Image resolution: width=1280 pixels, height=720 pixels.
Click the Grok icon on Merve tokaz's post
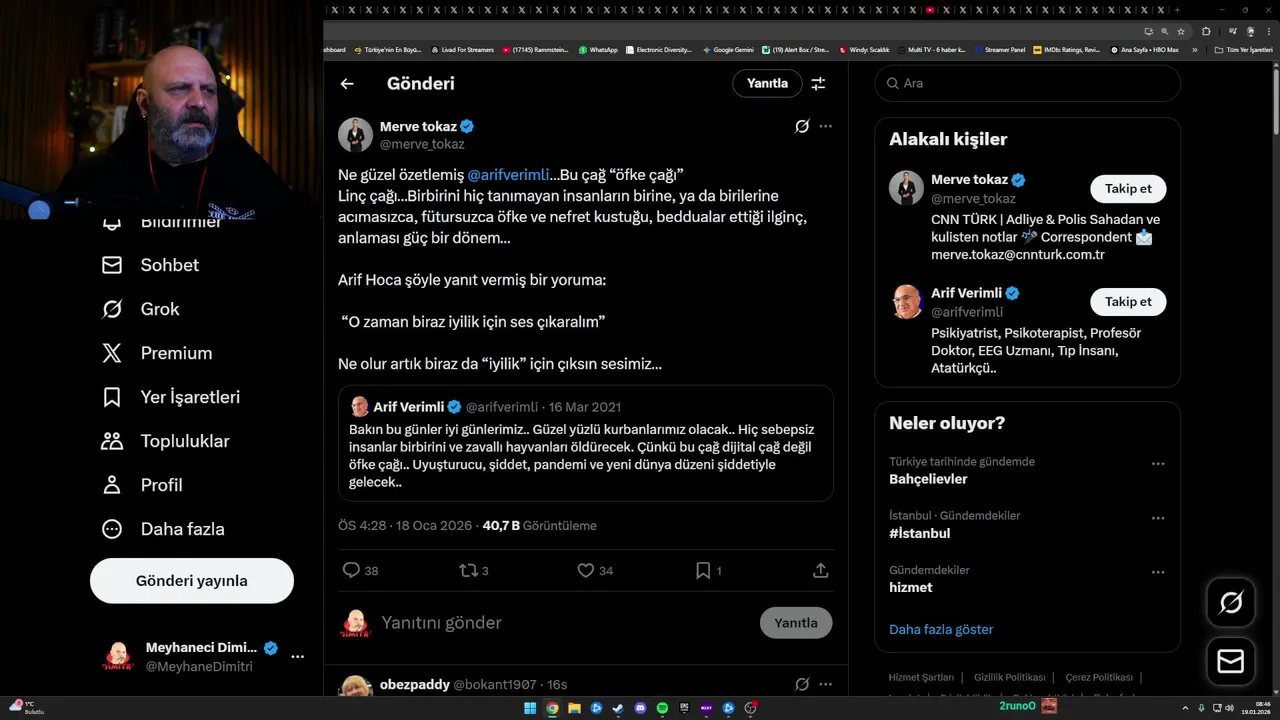(x=801, y=126)
